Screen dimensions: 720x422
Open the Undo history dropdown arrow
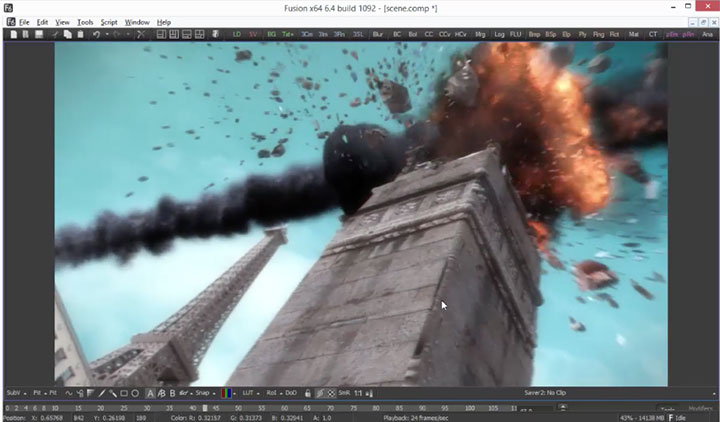pos(107,34)
